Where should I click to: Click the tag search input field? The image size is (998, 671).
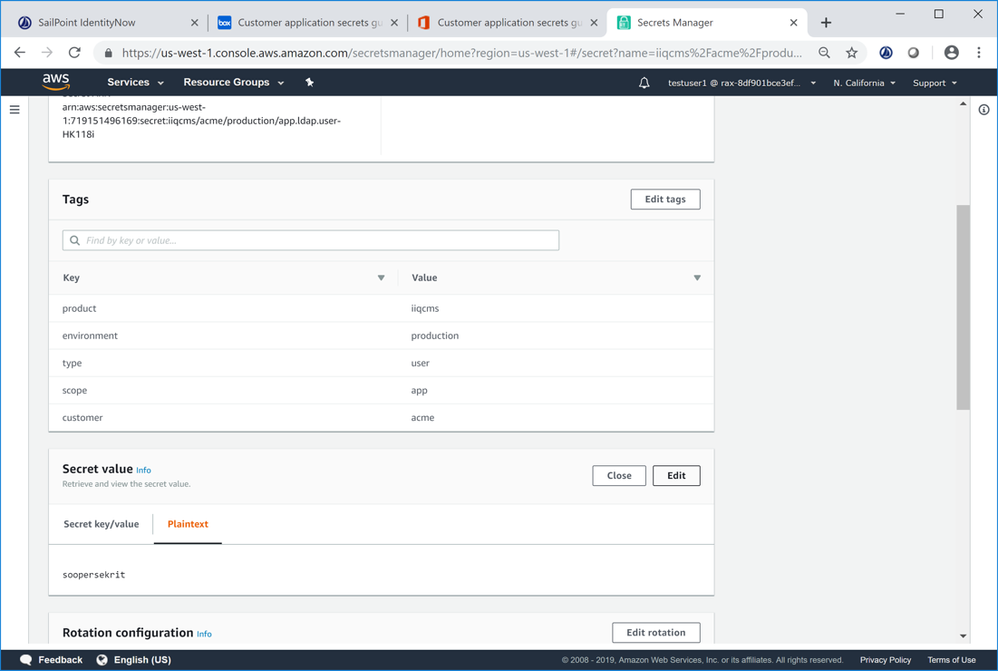310,241
